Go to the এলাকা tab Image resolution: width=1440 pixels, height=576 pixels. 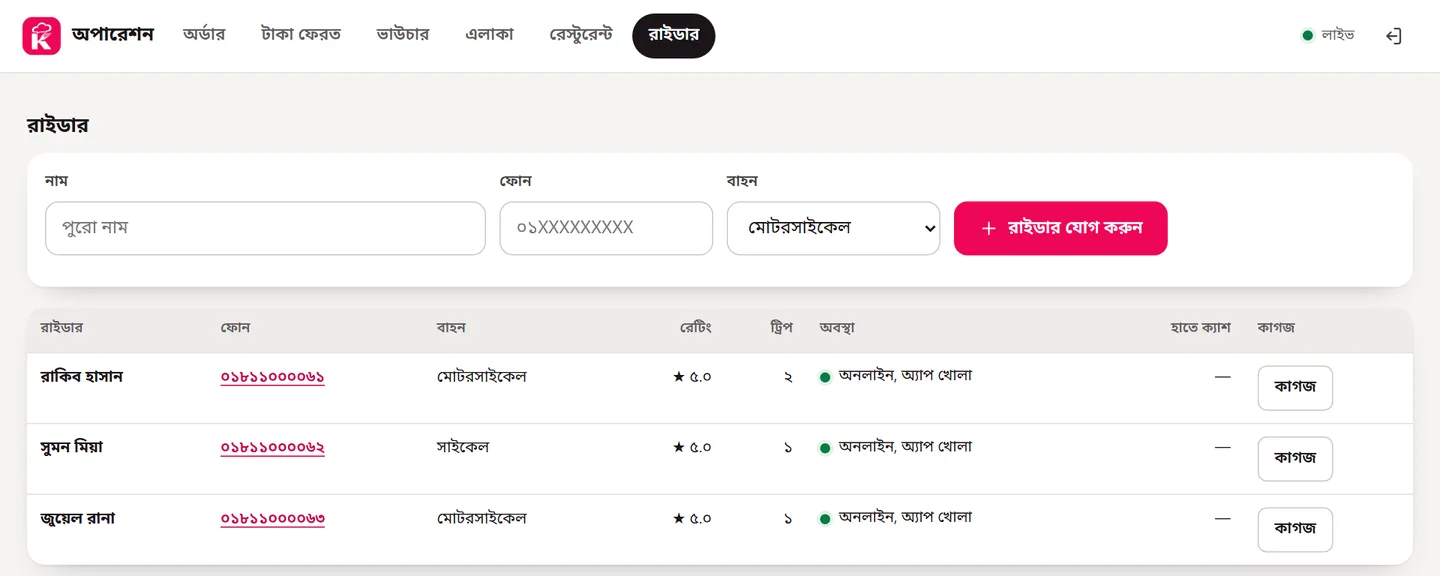tap(489, 35)
